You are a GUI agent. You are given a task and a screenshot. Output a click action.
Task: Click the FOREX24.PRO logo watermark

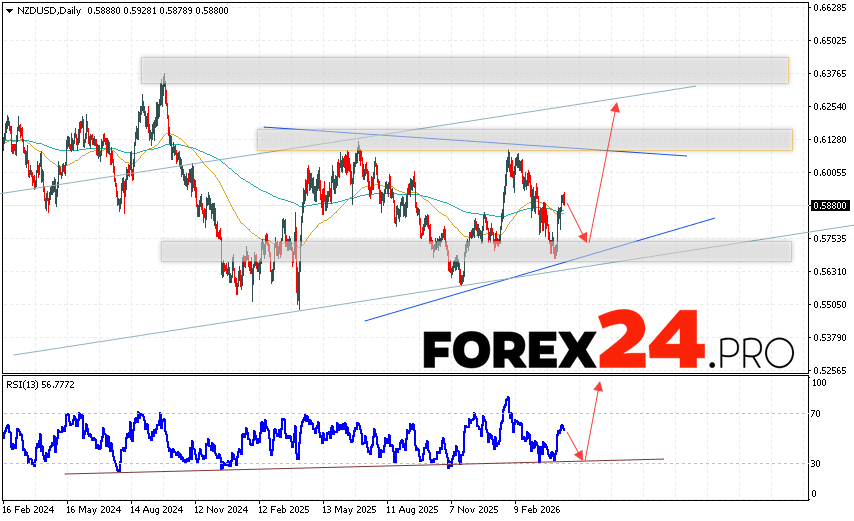click(x=608, y=345)
